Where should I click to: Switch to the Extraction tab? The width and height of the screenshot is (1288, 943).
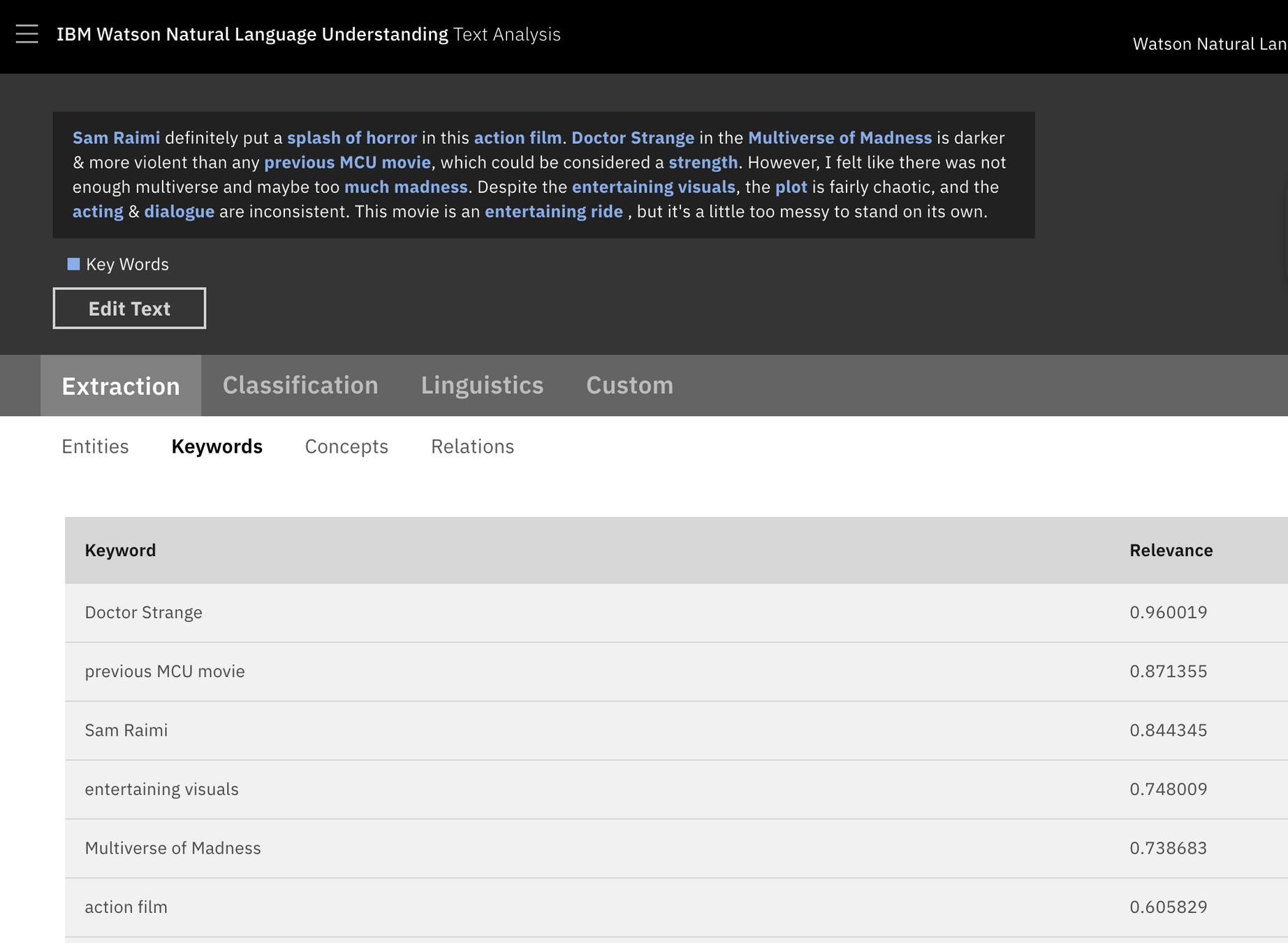pos(121,386)
